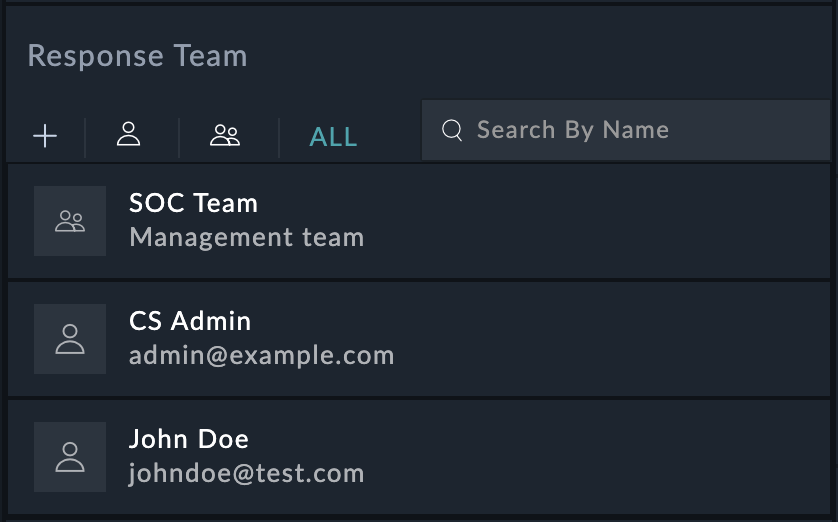Open the SOC Team name label
This screenshot has width=838, height=522.
tap(193, 203)
